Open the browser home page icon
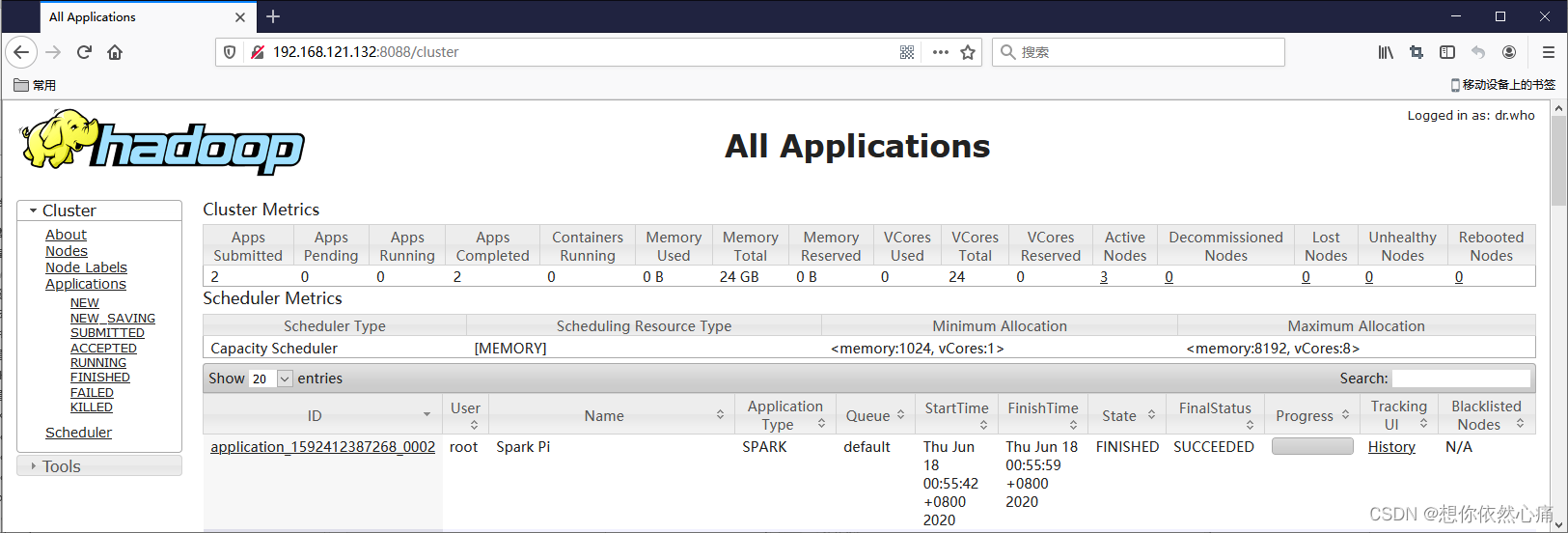This screenshot has width=1568, height=533. (115, 52)
